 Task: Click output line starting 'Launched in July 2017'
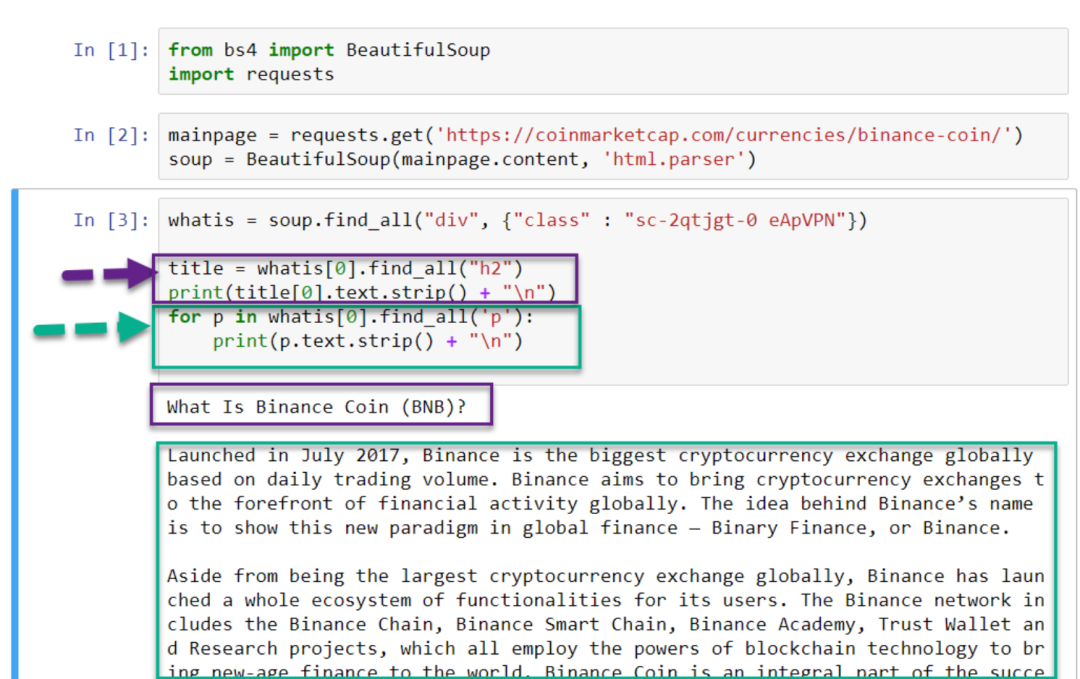coord(600,455)
